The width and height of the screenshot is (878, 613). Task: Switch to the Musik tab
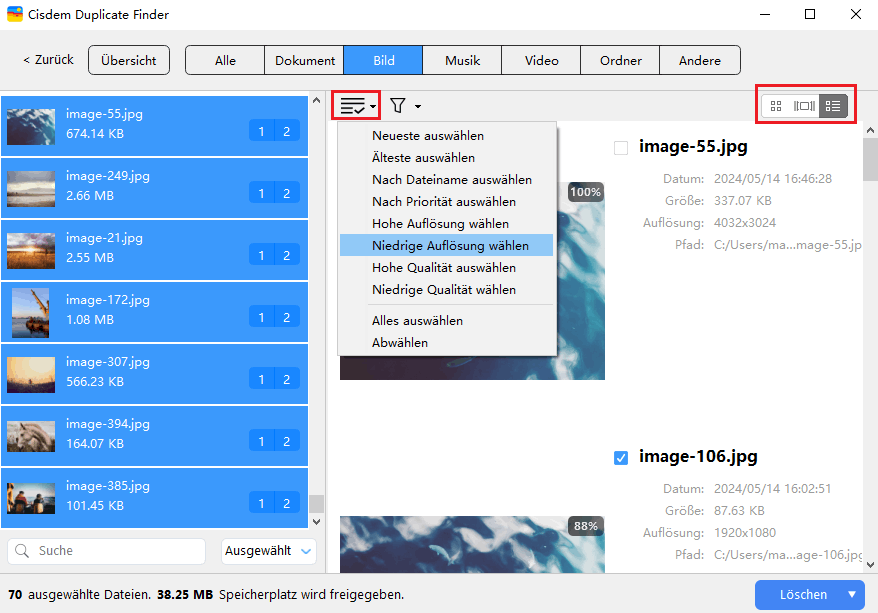click(x=461, y=60)
